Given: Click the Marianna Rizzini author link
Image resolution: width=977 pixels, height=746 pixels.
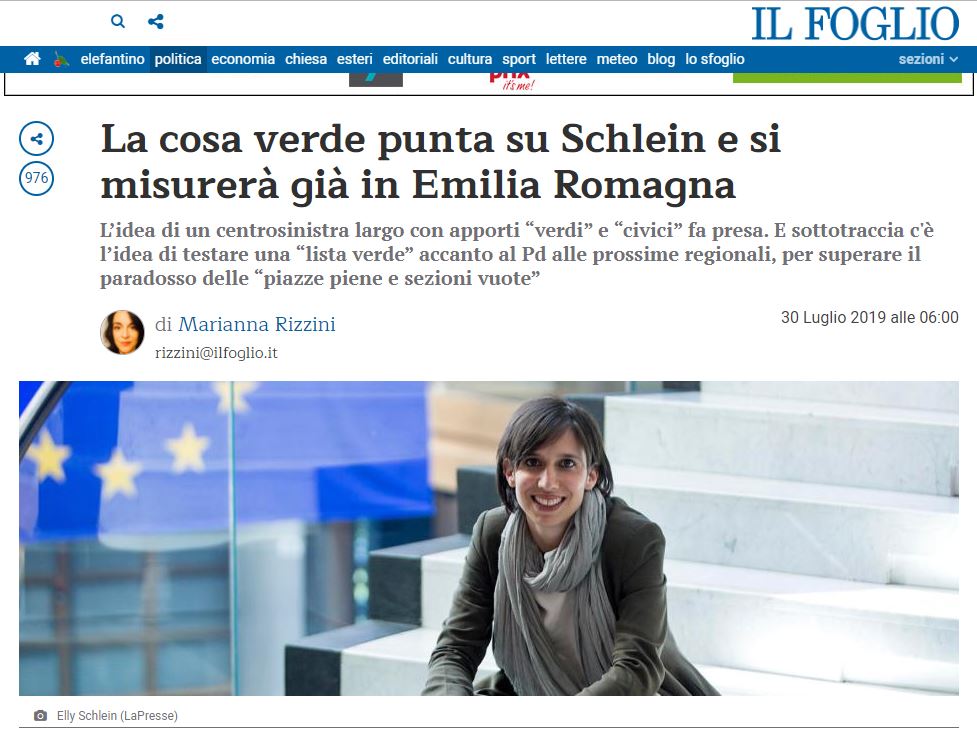Looking at the screenshot, I should click(257, 324).
